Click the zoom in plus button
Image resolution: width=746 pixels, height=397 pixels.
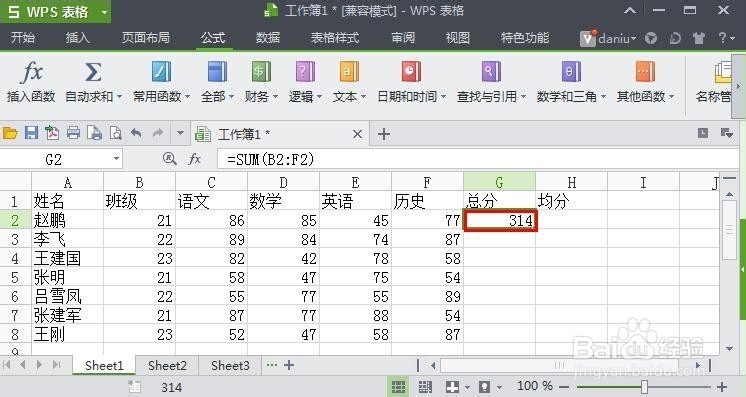[721, 387]
